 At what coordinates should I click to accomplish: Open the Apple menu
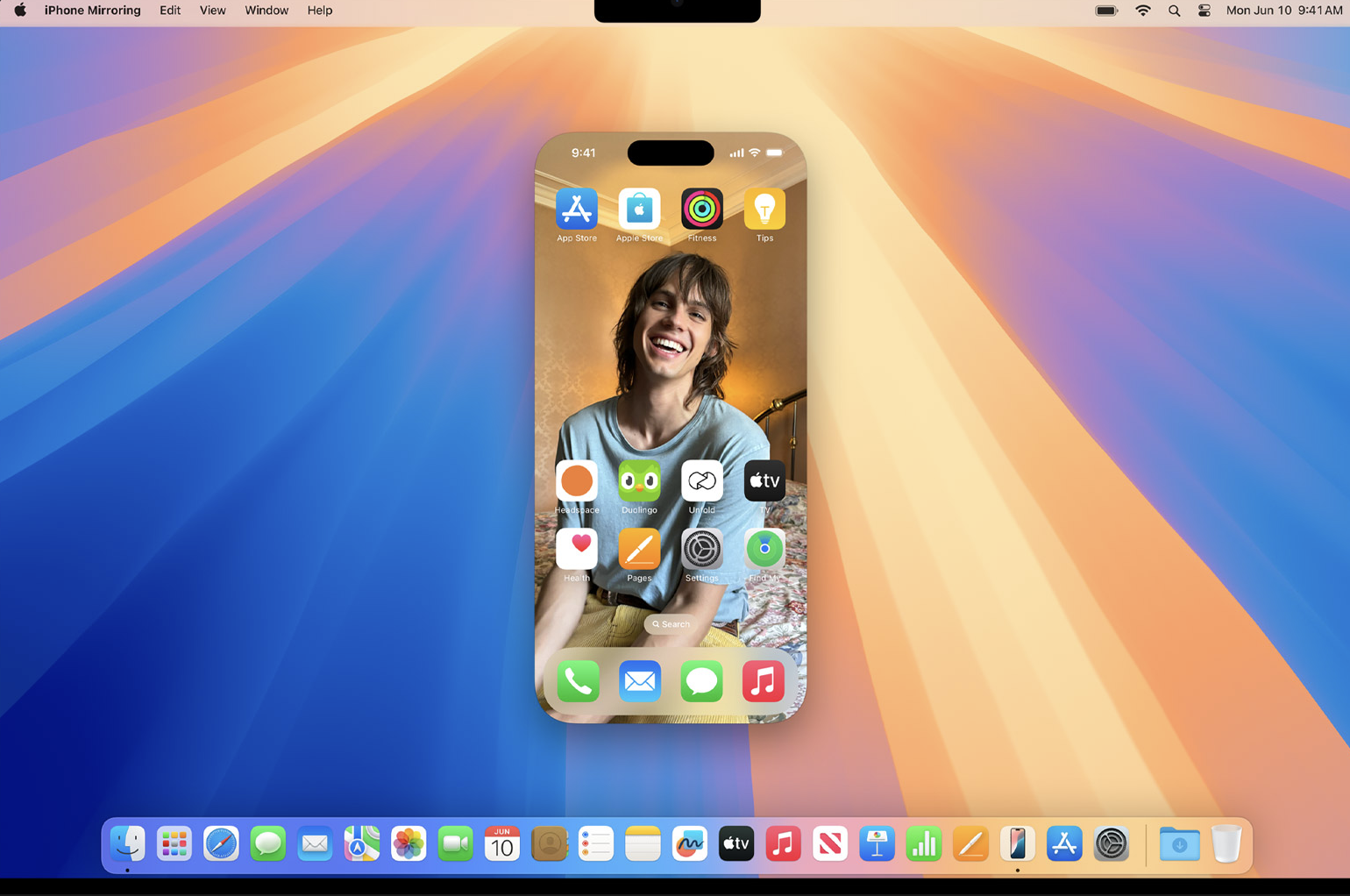19,11
